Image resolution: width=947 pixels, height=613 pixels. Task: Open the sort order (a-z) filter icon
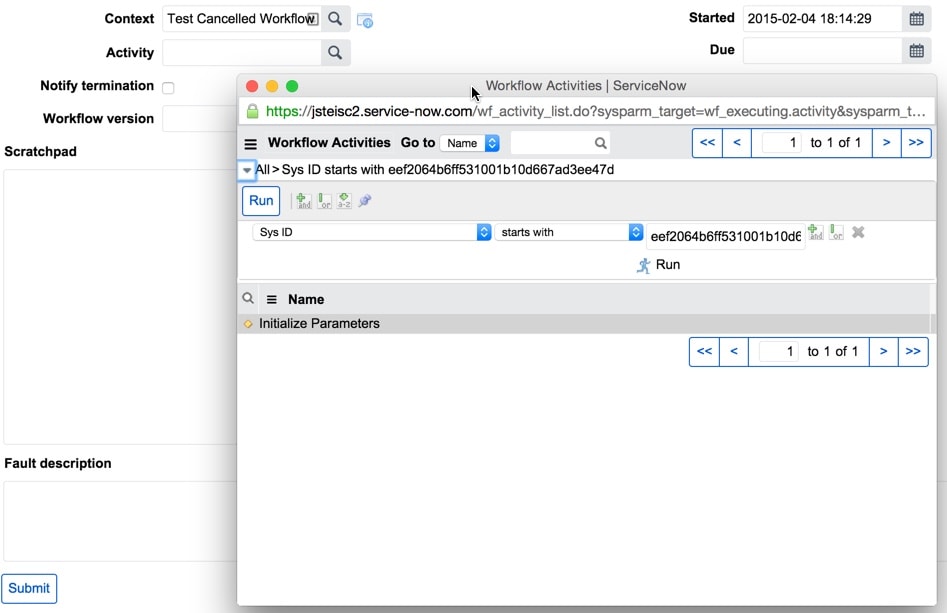tap(343, 200)
